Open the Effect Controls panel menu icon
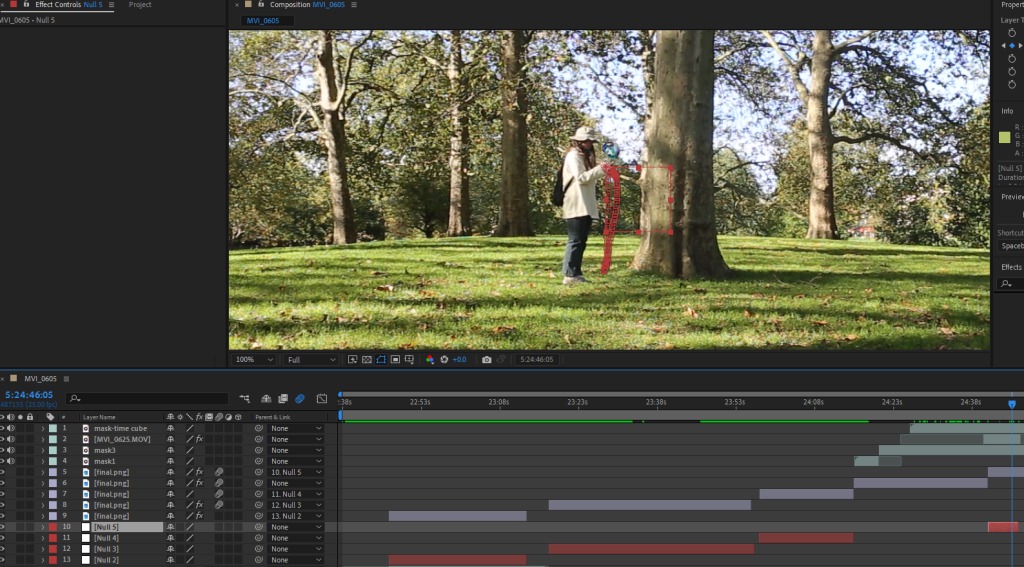This screenshot has width=1024, height=567. pos(111,5)
